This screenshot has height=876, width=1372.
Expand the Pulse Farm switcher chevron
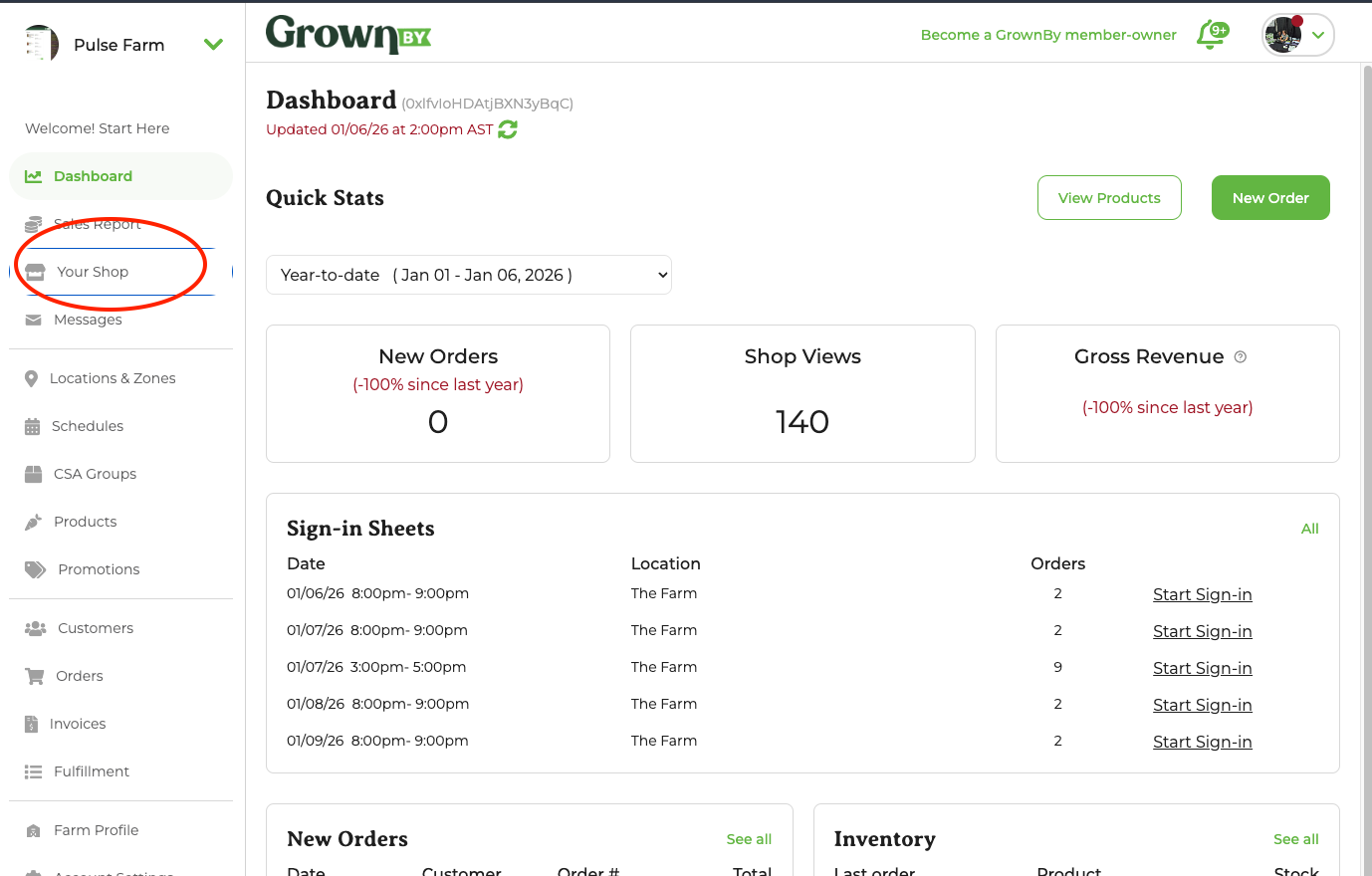click(x=213, y=45)
